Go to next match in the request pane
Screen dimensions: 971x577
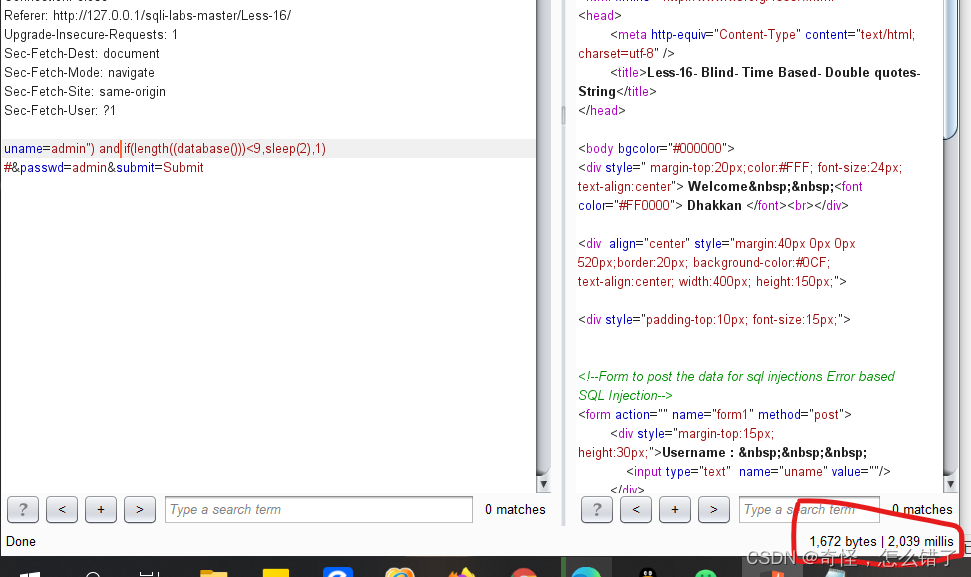coord(140,510)
